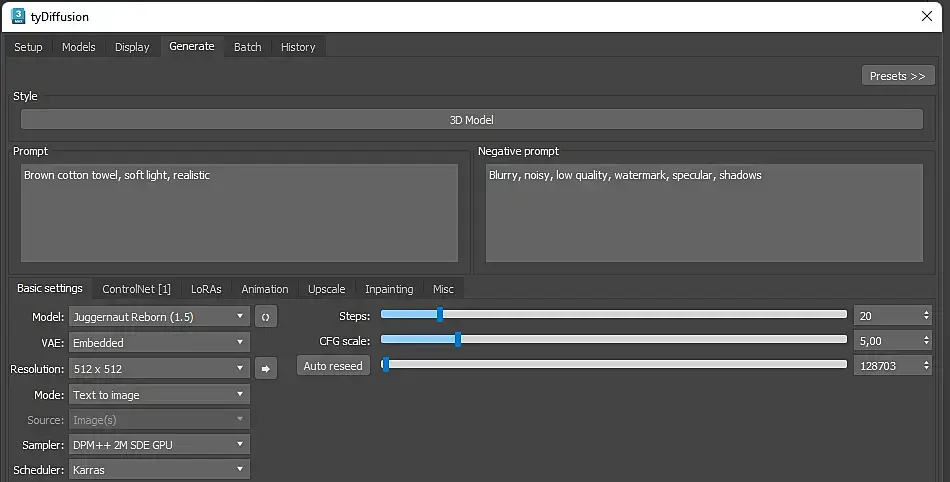Open the Sampler DPM++ 2M SDE GPU dropdown
The width and height of the screenshot is (950, 482).
click(159, 444)
